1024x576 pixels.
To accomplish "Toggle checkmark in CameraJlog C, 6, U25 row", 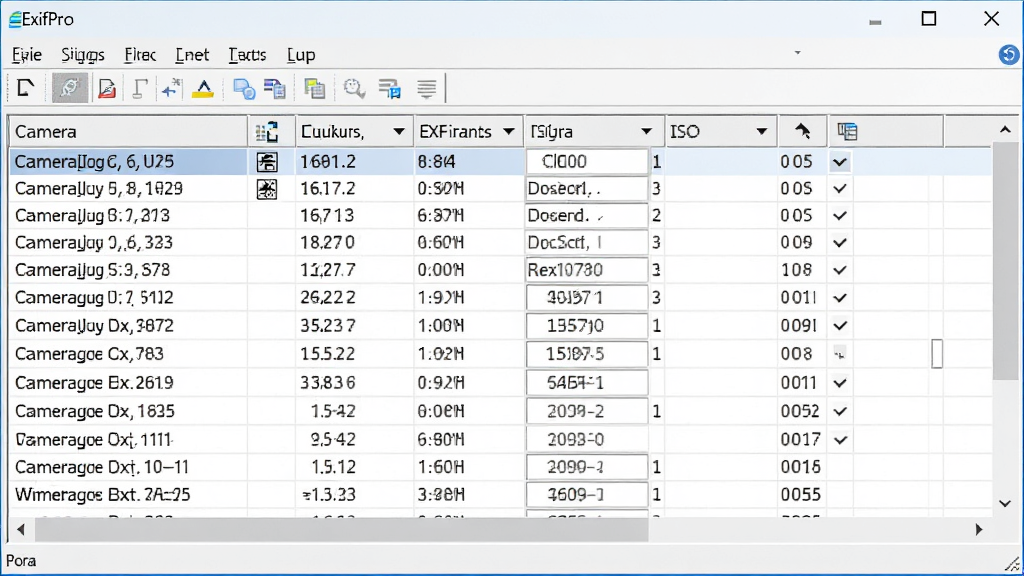I will click(840, 161).
